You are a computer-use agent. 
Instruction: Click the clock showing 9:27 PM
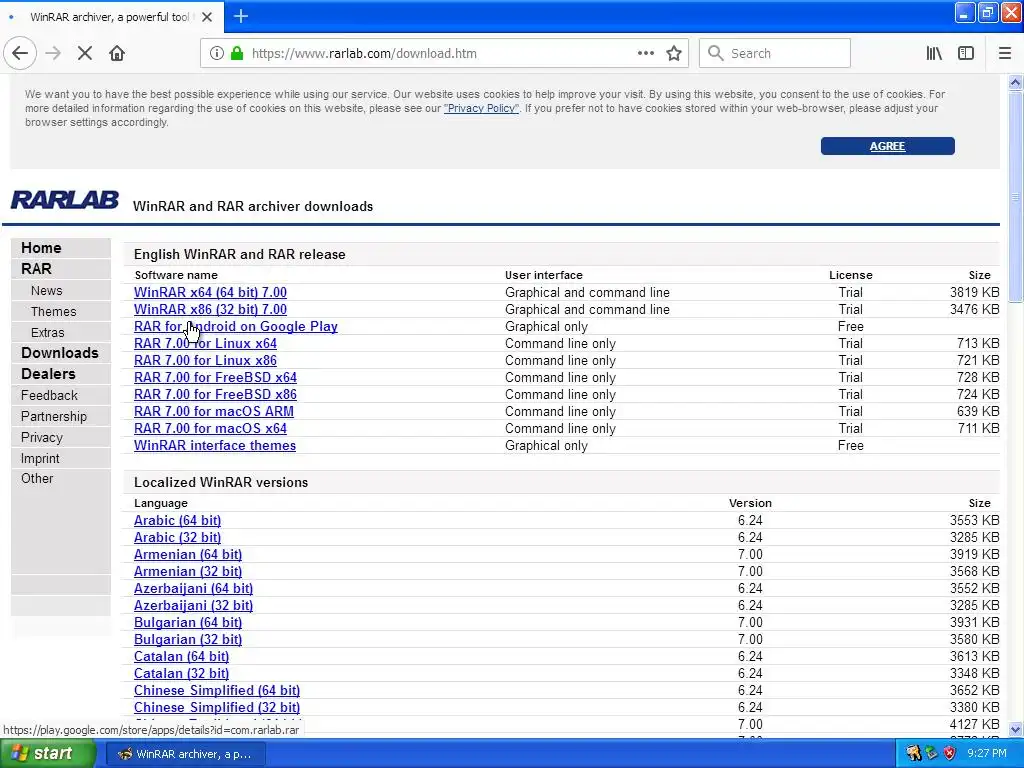[x=987, y=753]
